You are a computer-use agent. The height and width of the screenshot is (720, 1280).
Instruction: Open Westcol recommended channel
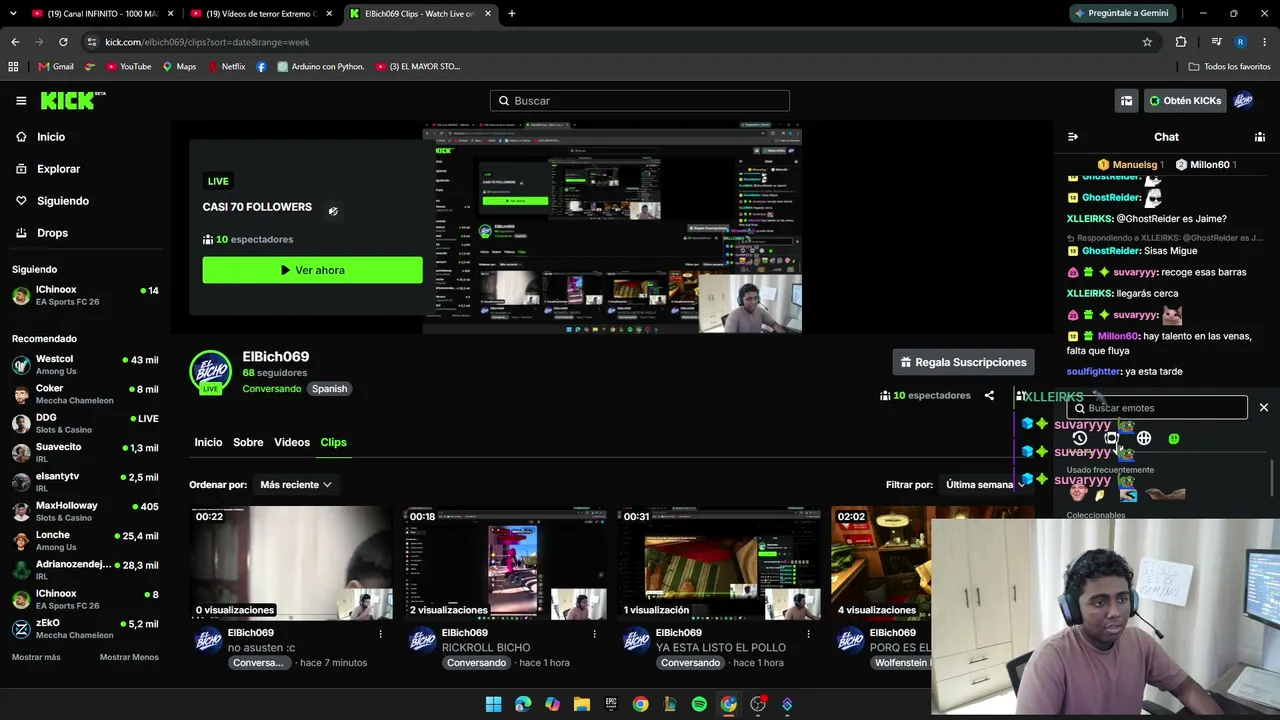pos(86,365)
